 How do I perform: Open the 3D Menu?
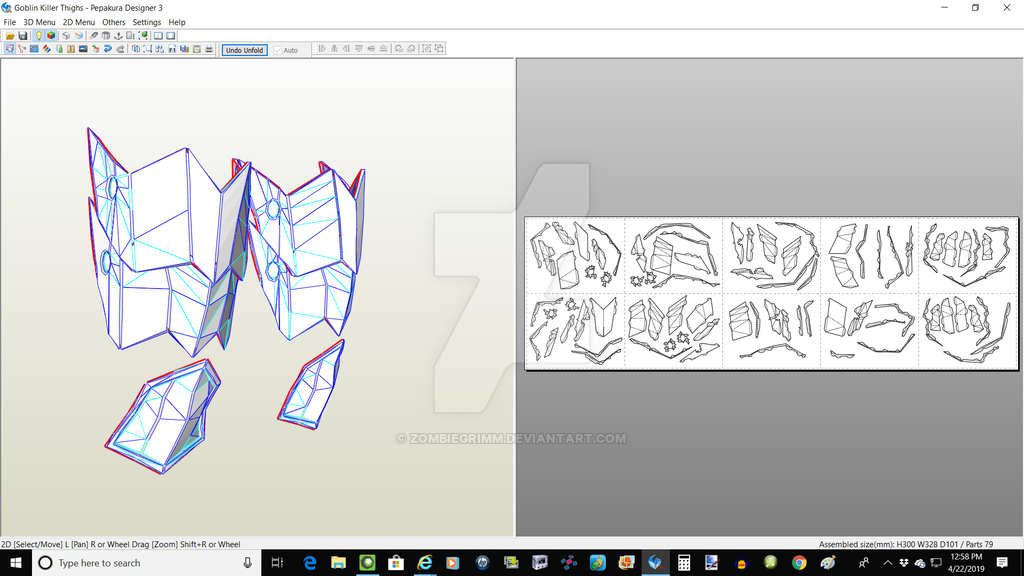[39, 22]
